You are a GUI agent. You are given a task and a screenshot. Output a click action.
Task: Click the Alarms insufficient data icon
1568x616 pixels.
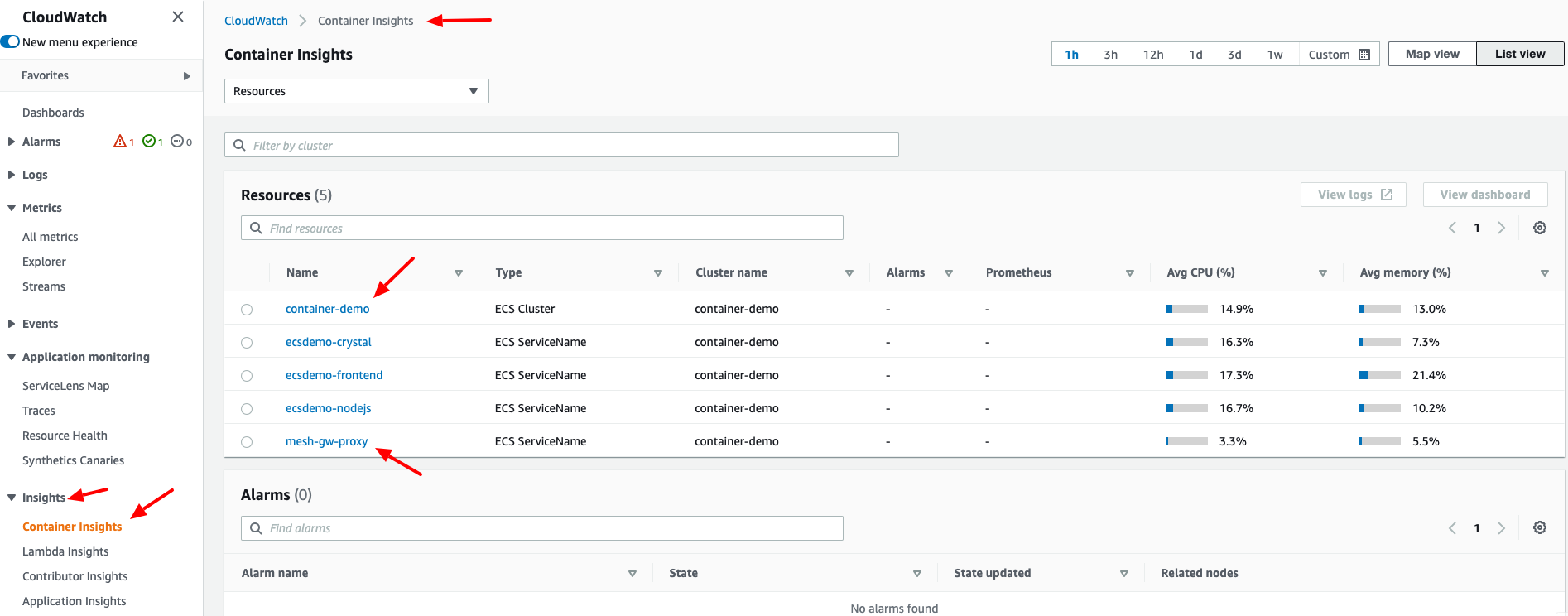(177, 142)
